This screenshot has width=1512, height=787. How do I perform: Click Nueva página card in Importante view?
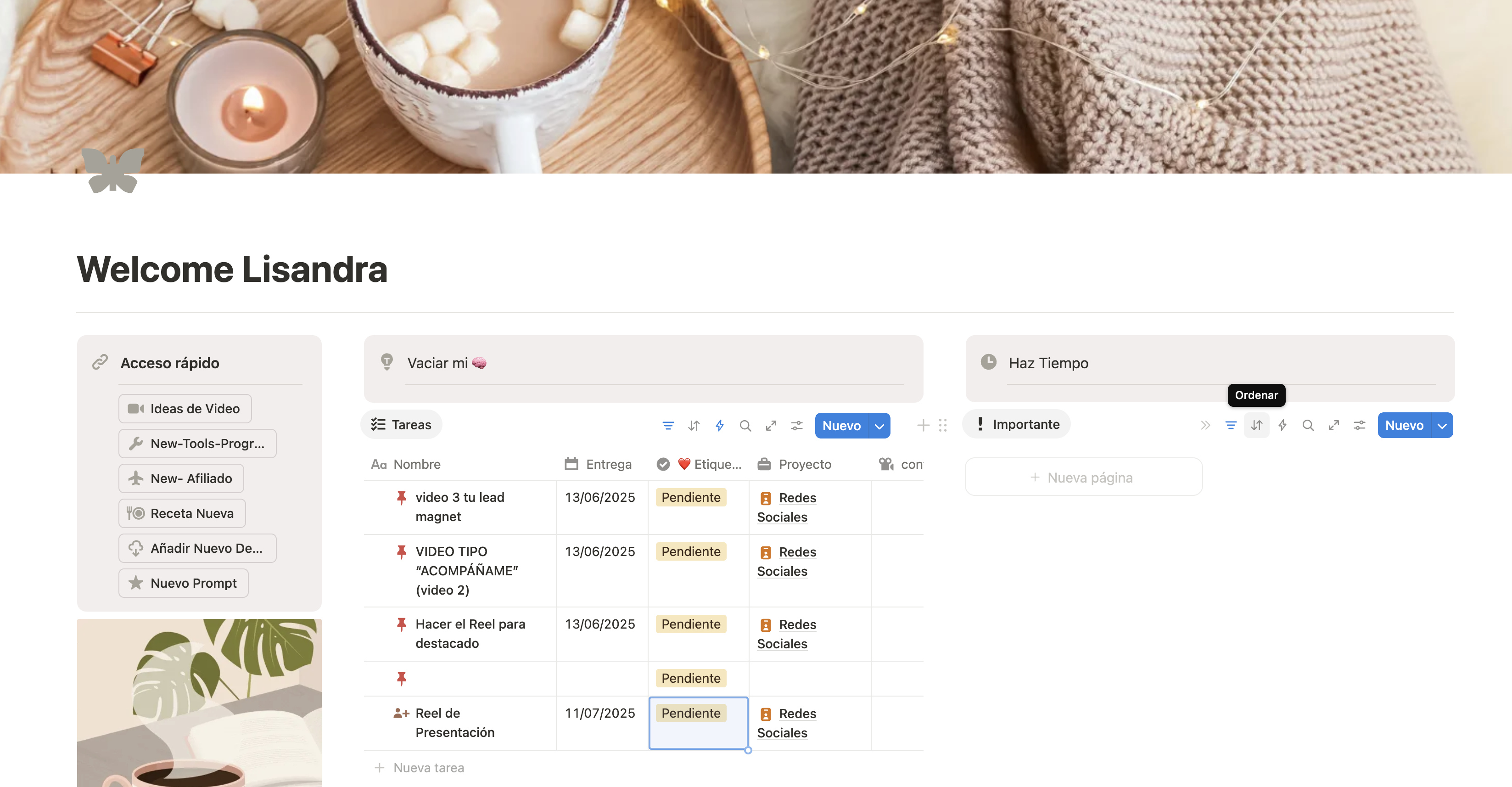click(x=1083, y=478)
